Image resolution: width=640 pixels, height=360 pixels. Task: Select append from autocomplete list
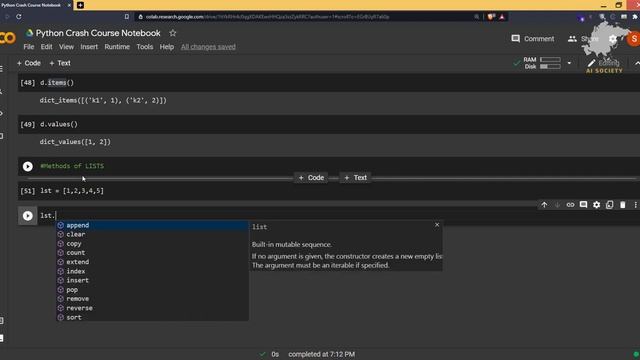[x=152, y=225]
